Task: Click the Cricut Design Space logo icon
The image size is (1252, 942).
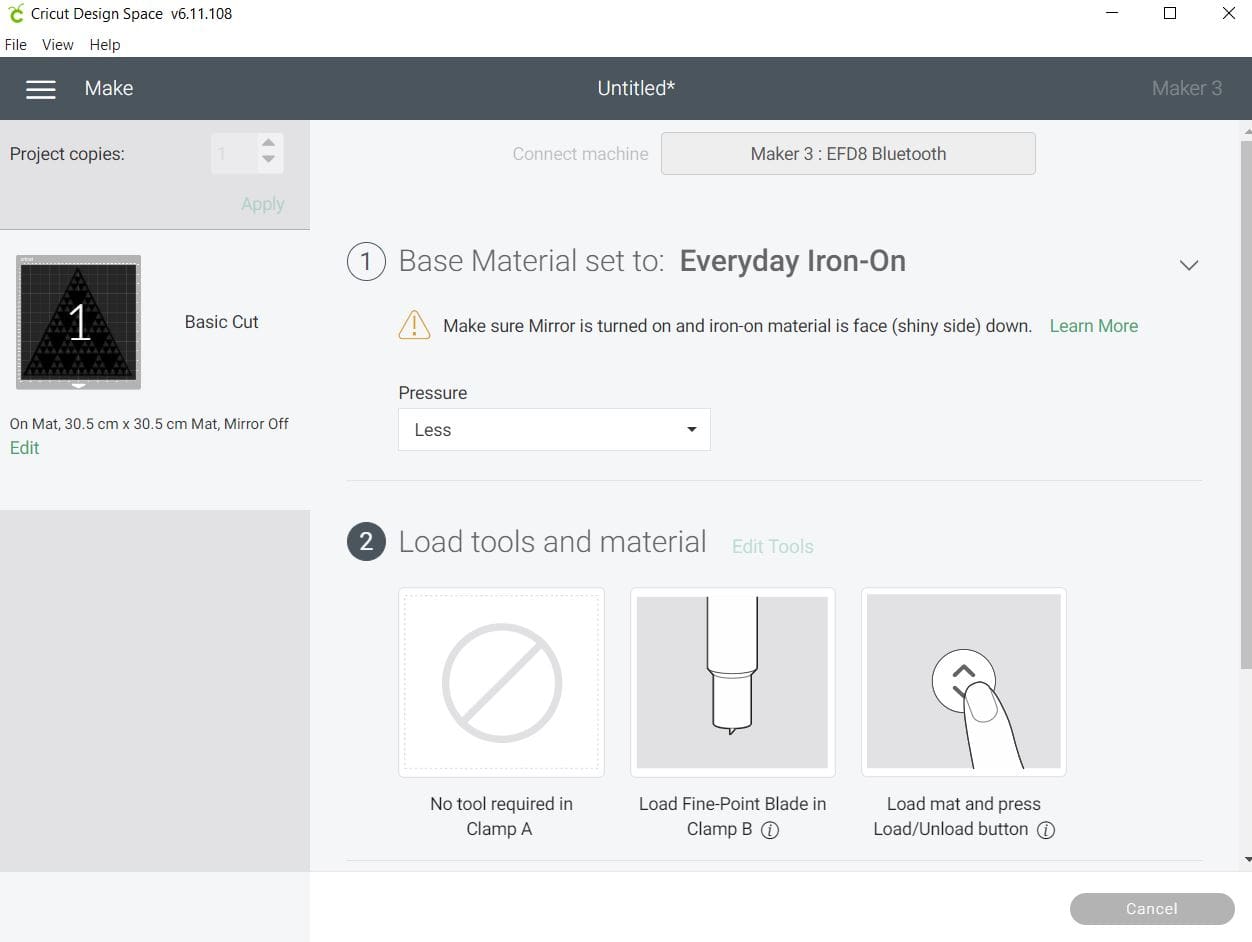Action: (x=15, y=14)
